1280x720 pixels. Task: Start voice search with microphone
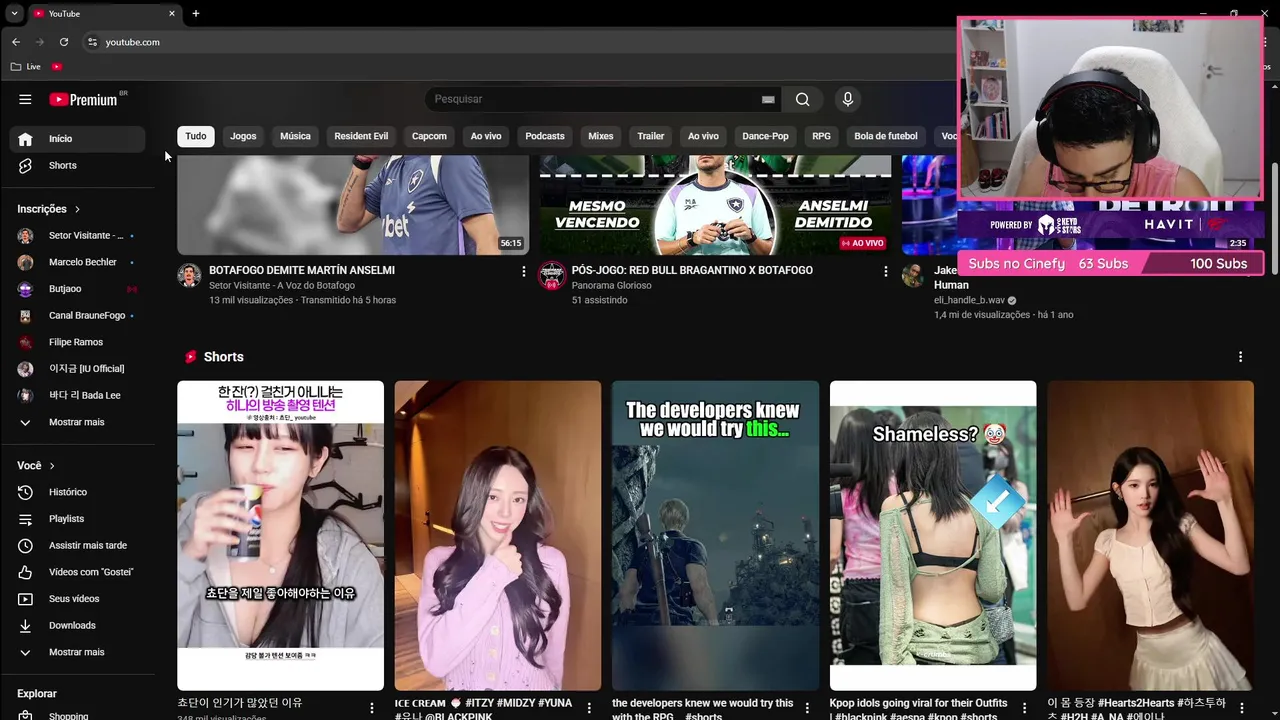(x=848, y=99)
